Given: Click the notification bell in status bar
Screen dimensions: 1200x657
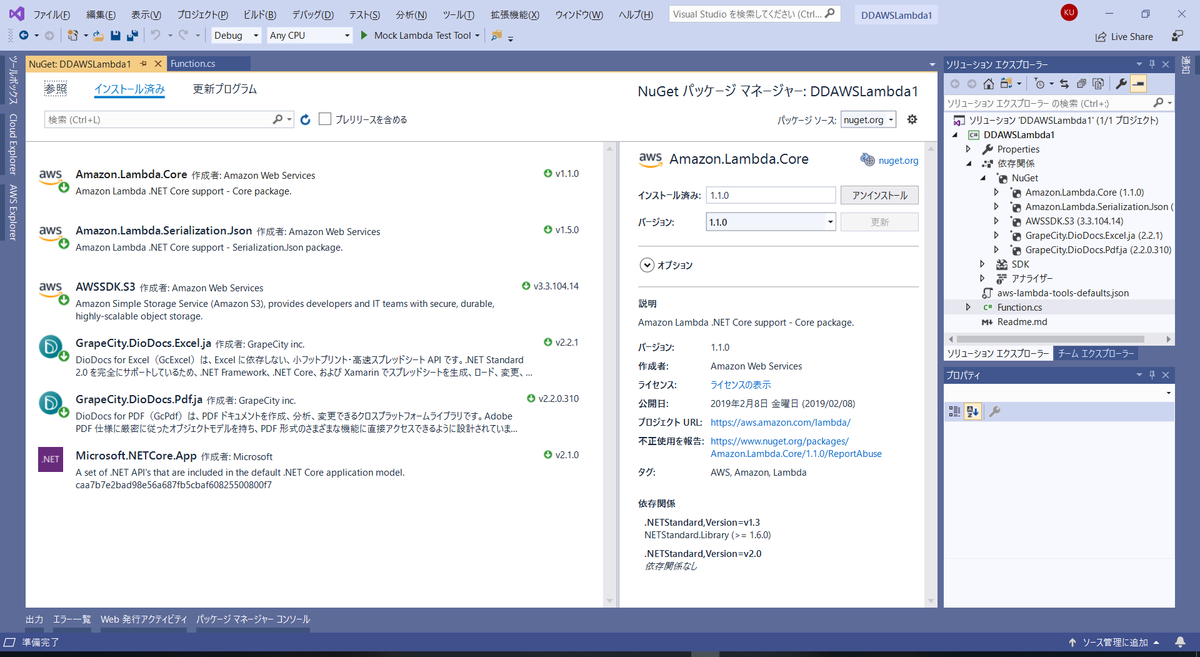Looking at the screenshot, I should 1183,642.
